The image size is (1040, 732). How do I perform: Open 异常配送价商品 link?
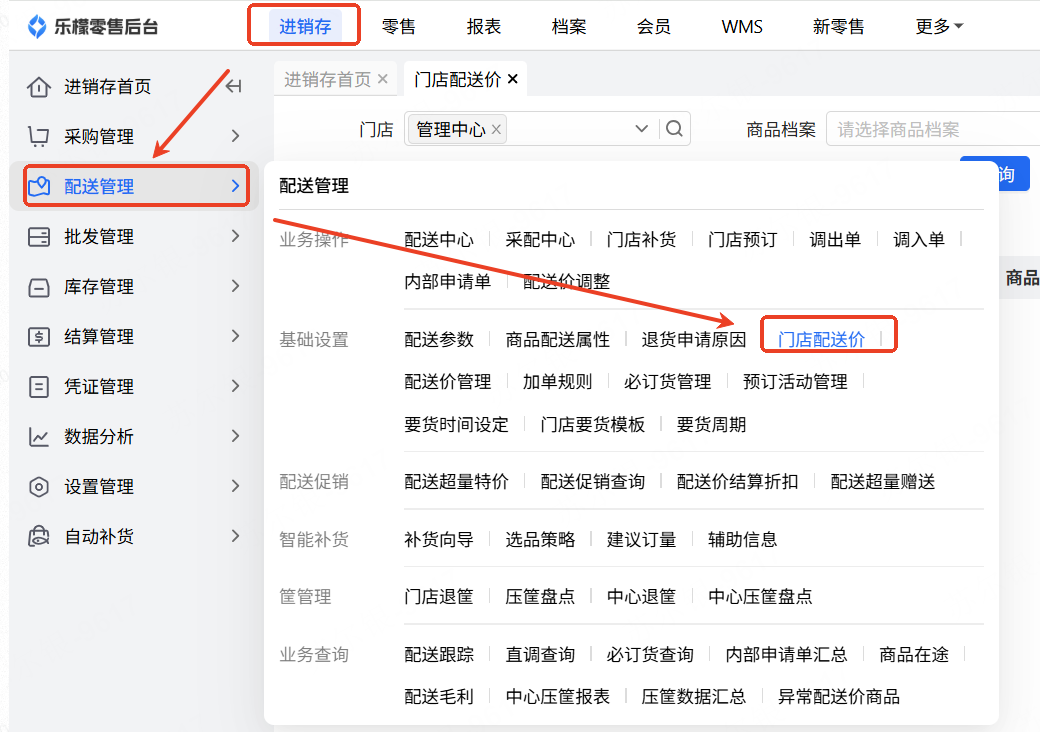(839, 697)
